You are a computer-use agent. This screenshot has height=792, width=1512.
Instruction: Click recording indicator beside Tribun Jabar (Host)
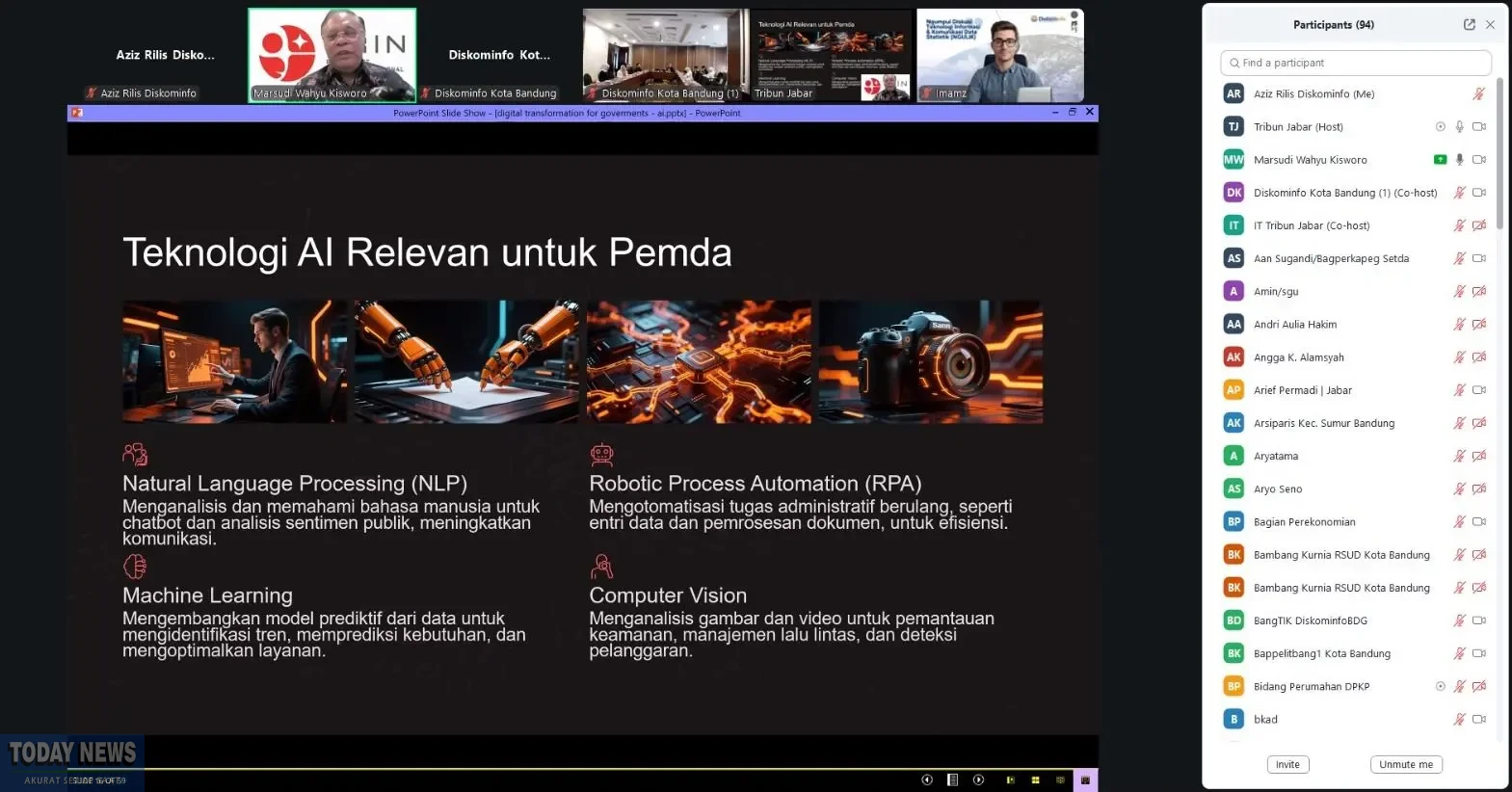coord(1440,127)
